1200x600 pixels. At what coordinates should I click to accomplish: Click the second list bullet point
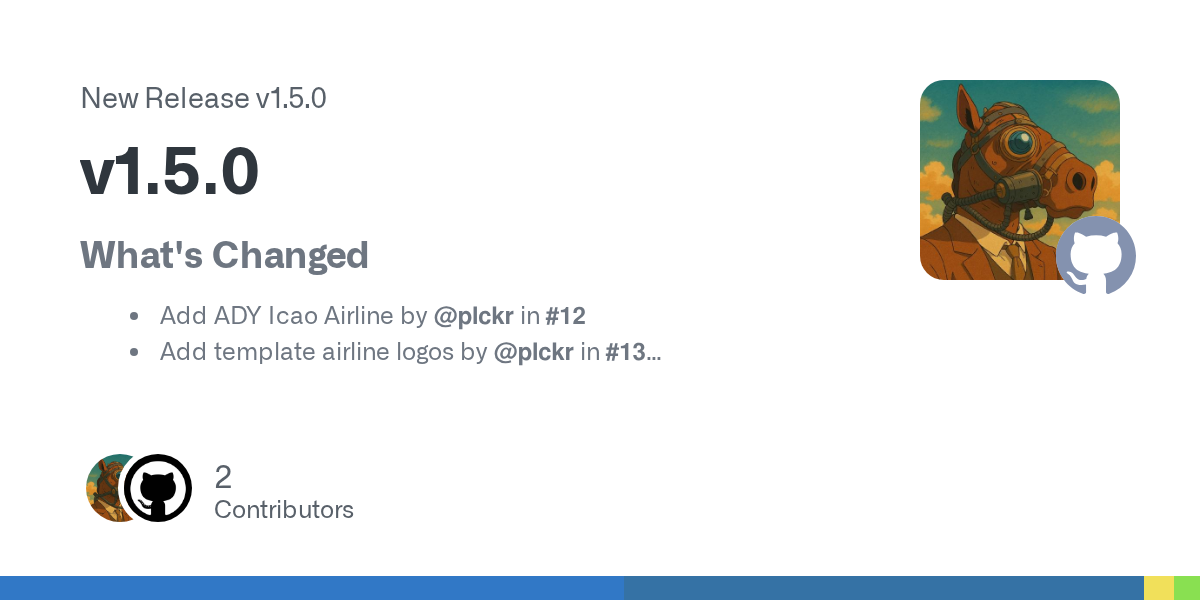[x=134, y=352]
